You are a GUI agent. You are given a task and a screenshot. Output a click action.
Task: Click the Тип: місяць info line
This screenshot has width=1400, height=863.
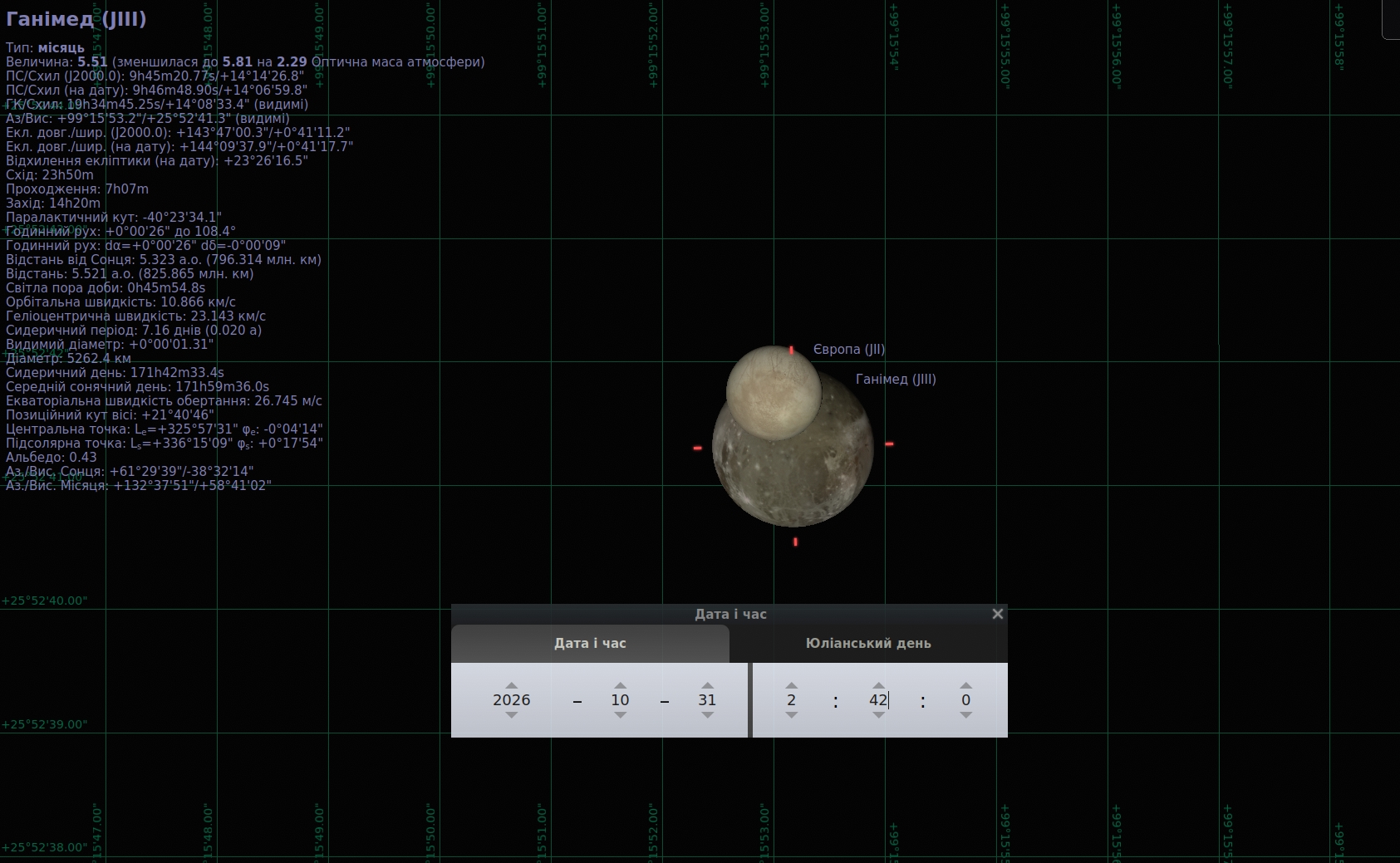[x=45, y=48]
